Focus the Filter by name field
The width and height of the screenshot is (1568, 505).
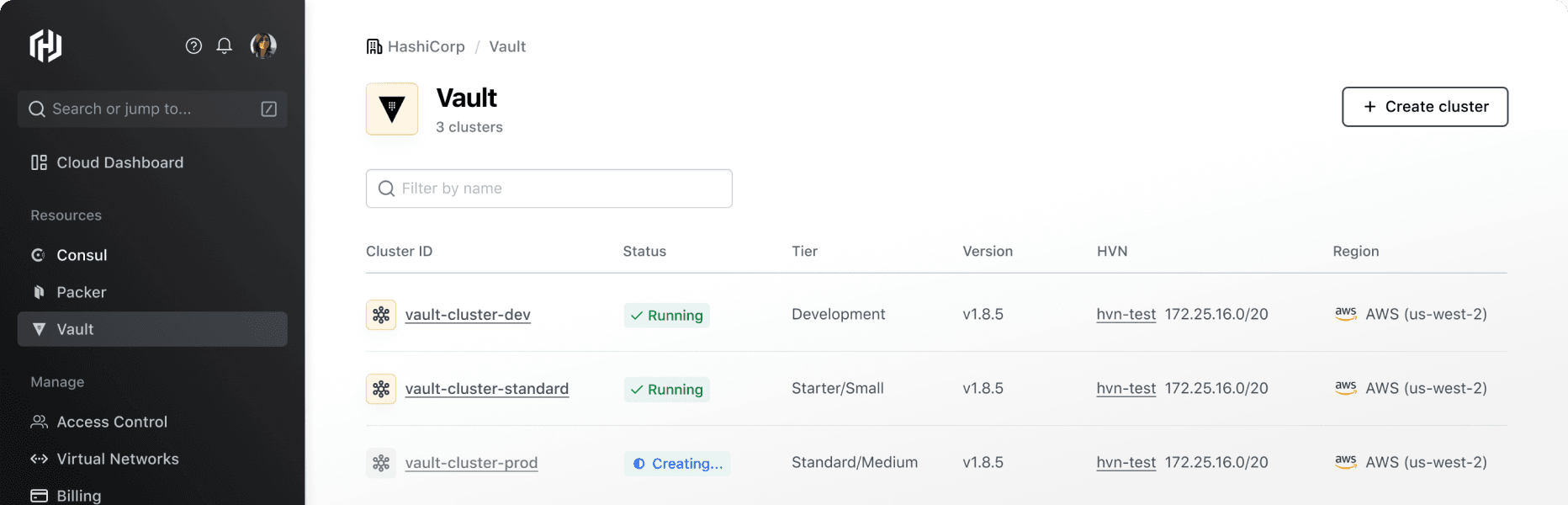(549, 189)
